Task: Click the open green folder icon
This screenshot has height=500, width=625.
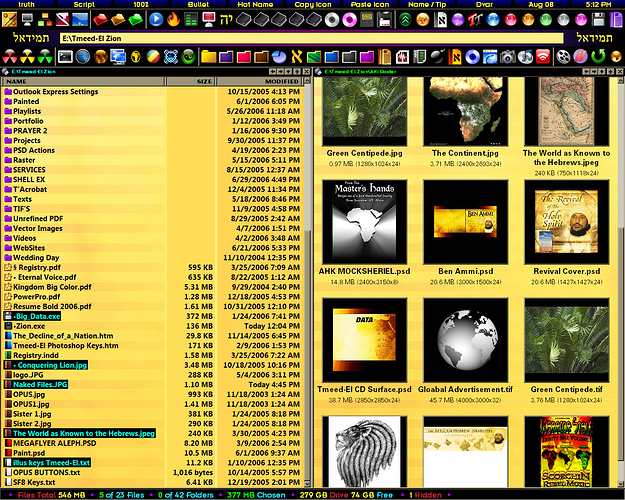Action: 136,19
